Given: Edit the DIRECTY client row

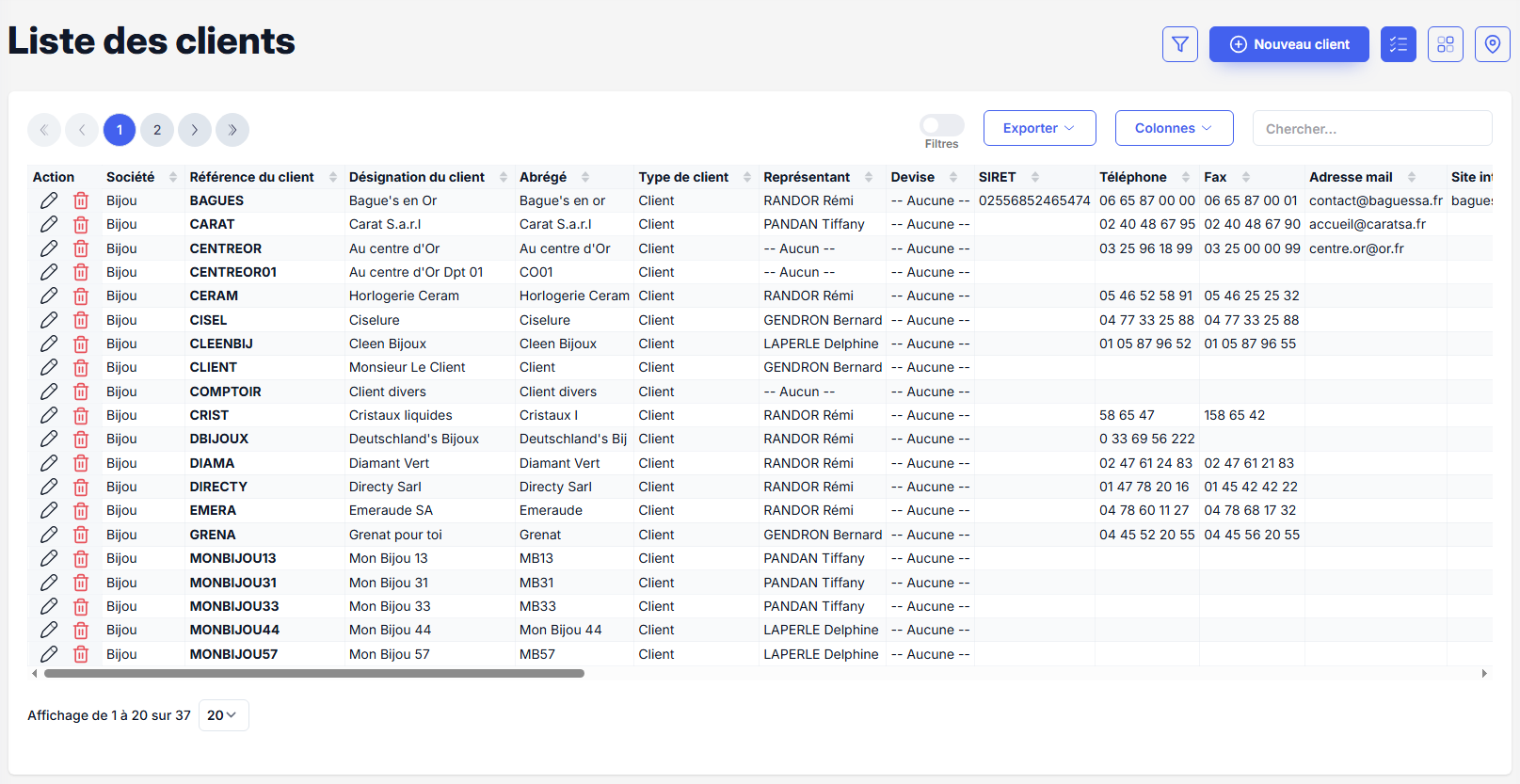Looking at the screenshot, I should pyautogui.click(x=49, y=487).
